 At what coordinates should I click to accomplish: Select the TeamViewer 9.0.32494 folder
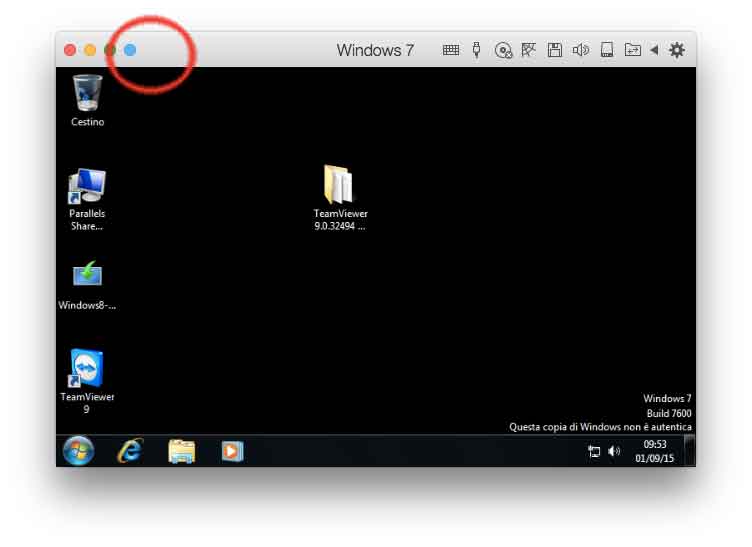click(340, 198)
